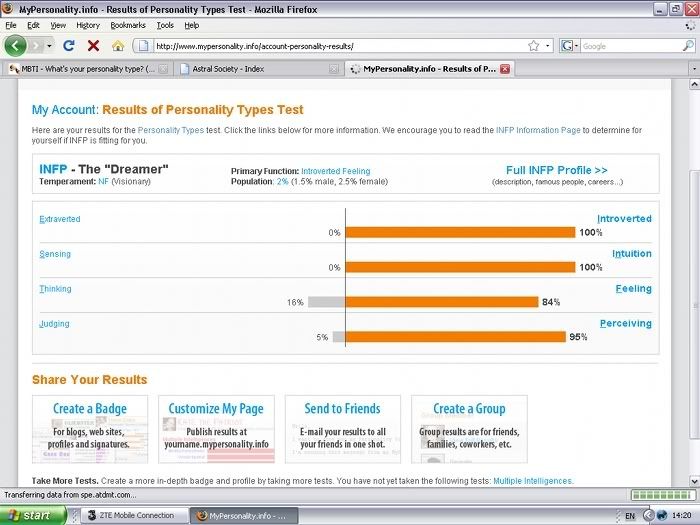Click the Feeling trait link
Screen dimensions: 700x525
[633, 288]
